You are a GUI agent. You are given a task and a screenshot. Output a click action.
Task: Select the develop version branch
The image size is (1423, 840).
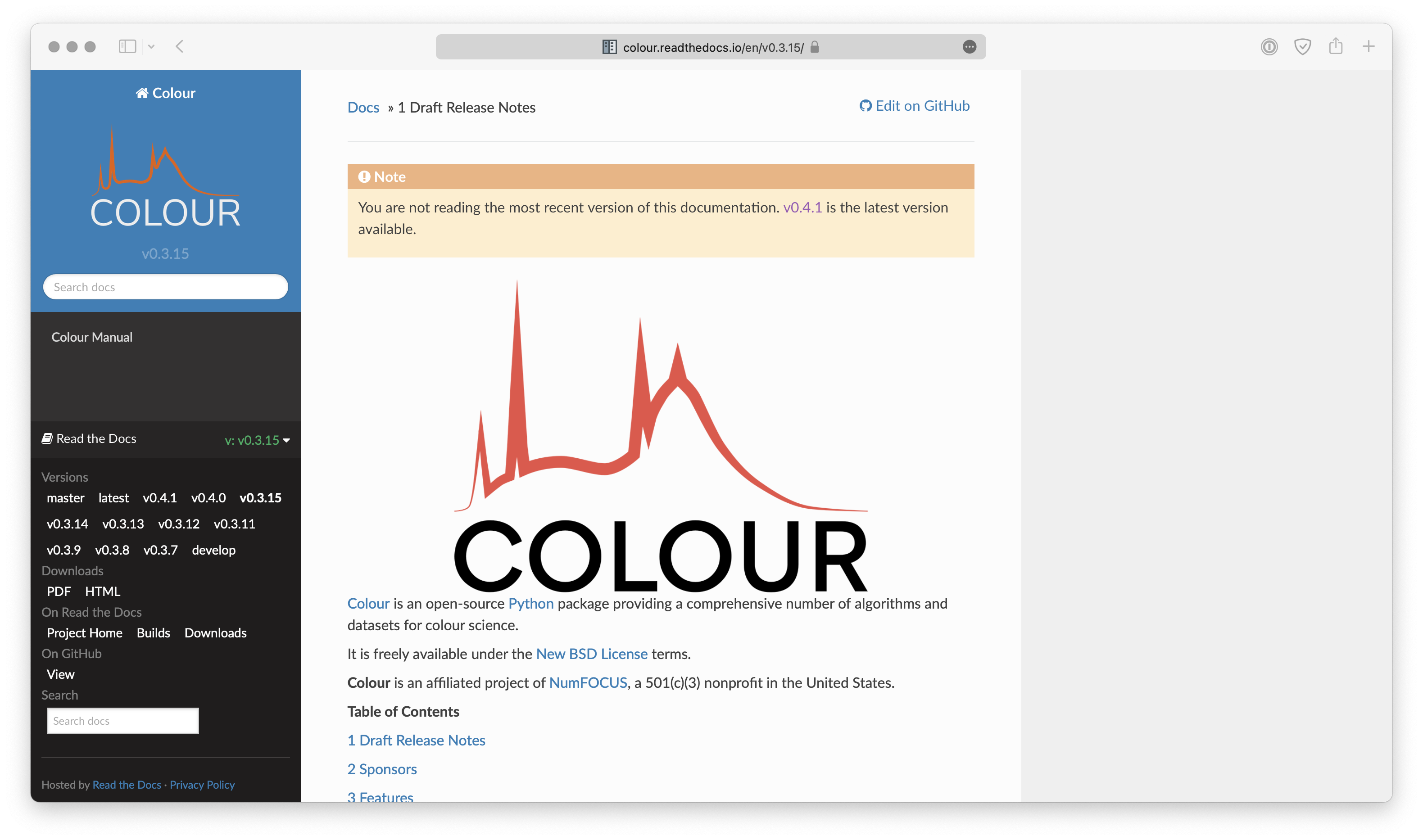(213, 549)
